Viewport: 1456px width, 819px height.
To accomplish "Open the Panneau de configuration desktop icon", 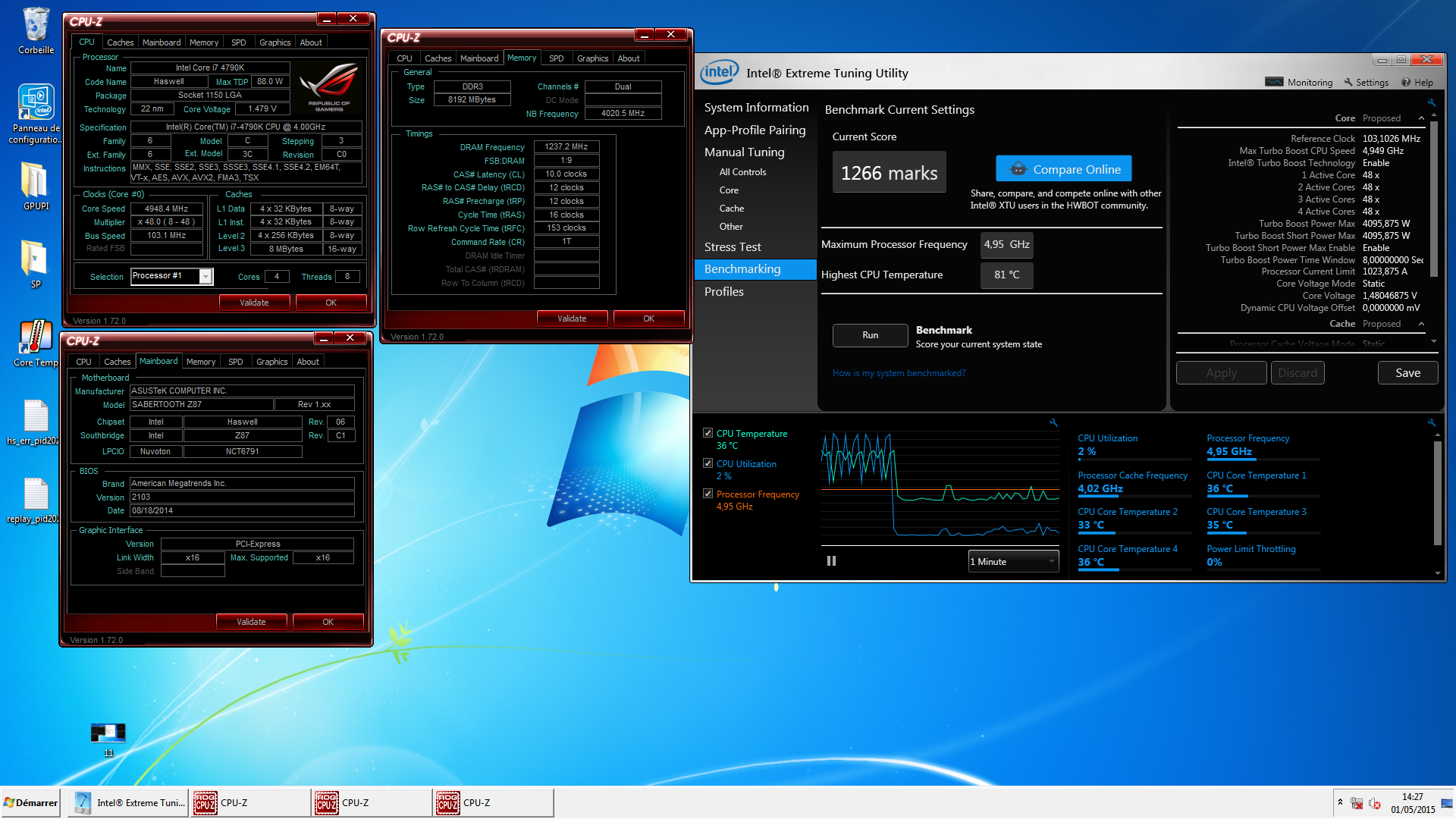I will click(x=36, y=114).
